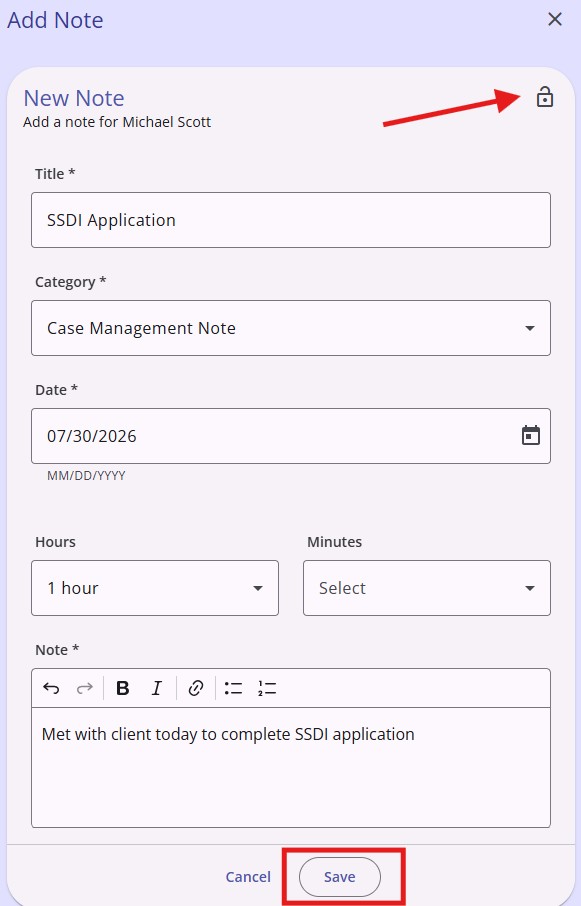Screen dimensions: 581x906
Task: Insert a bulleted list in the note
Action: point(233,688)
